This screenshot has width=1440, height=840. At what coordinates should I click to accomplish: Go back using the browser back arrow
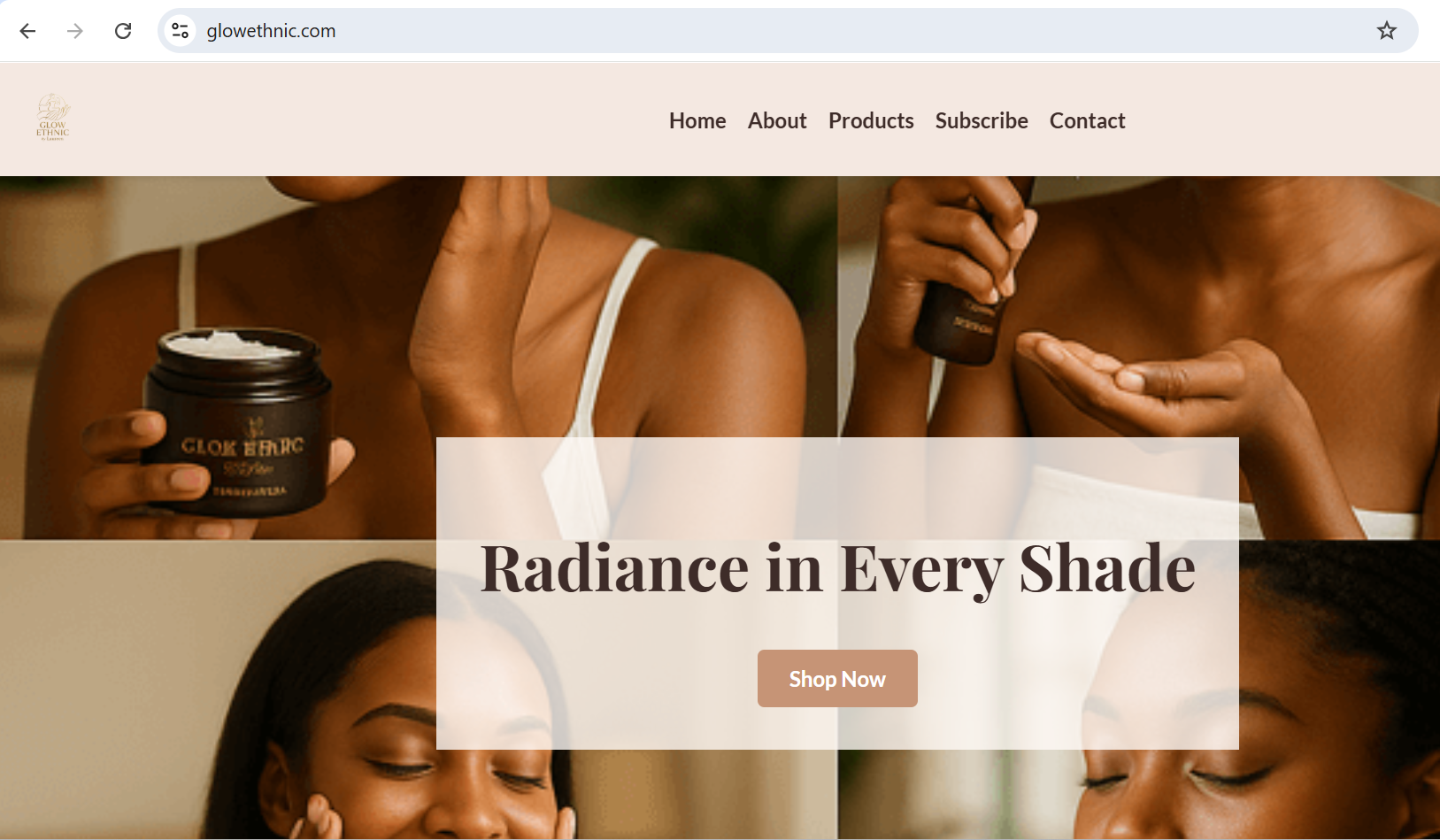click(27, 31)
